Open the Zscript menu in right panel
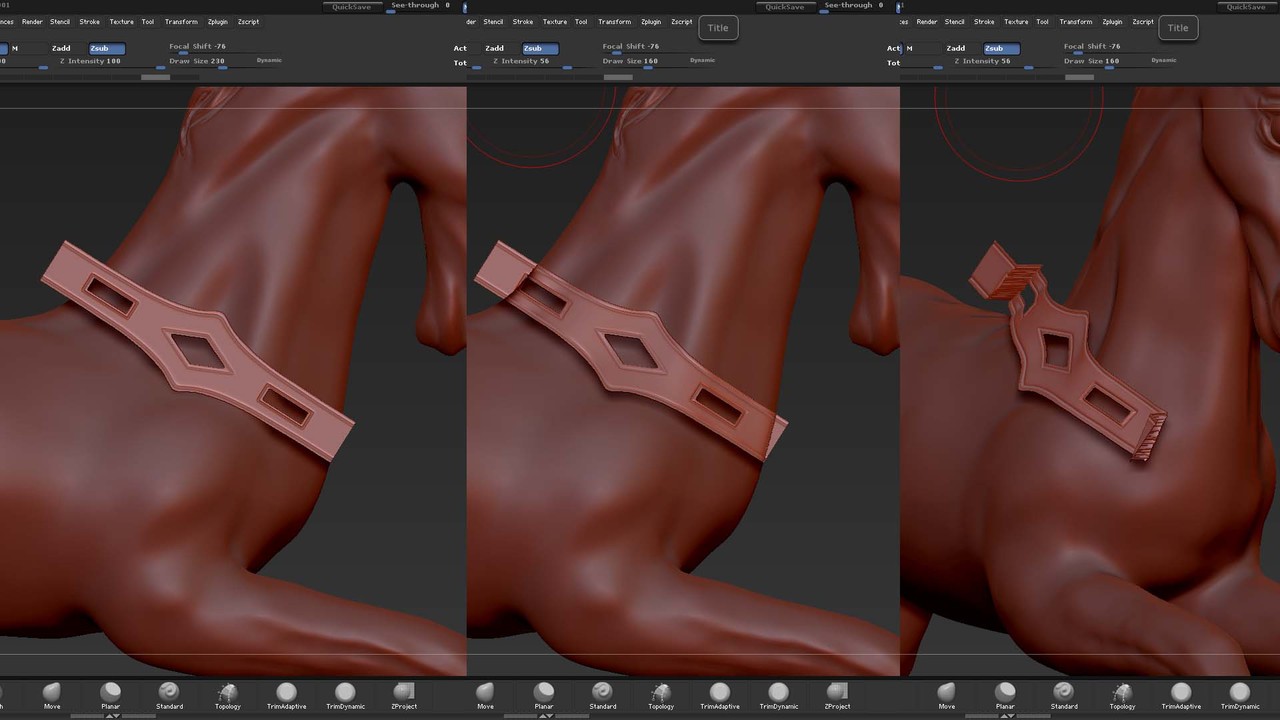1280x720 pixels. pyautogui.click(x=1144, y=21)
